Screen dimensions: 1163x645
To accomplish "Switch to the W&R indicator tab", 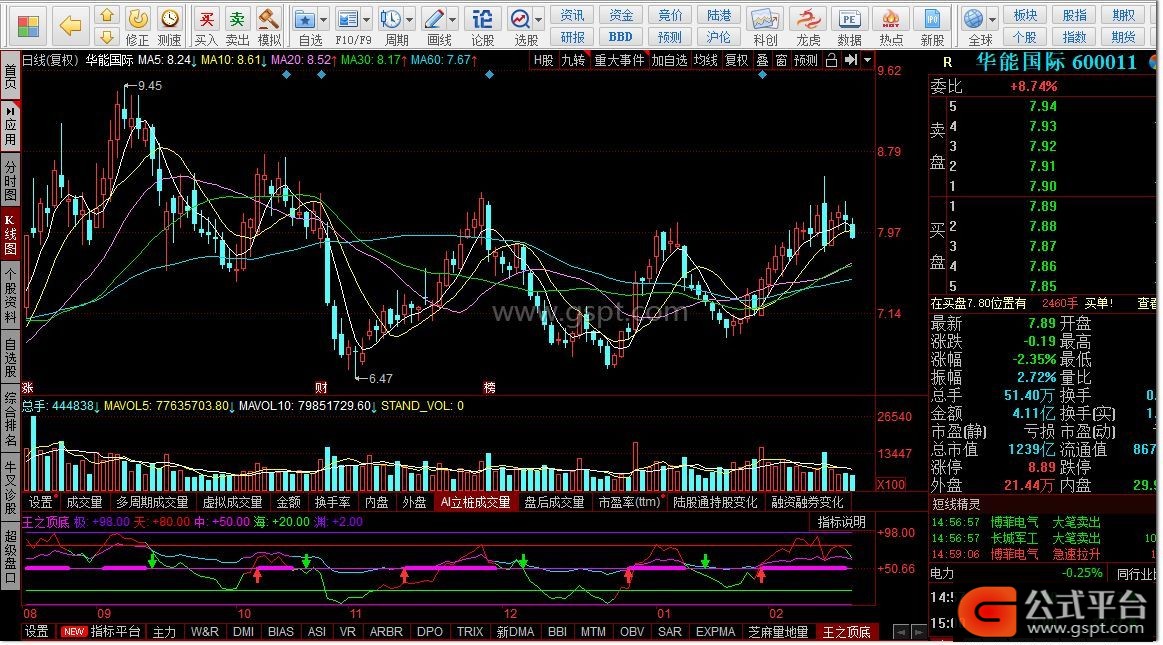I will pyautogui.click(x=205, y=632).
